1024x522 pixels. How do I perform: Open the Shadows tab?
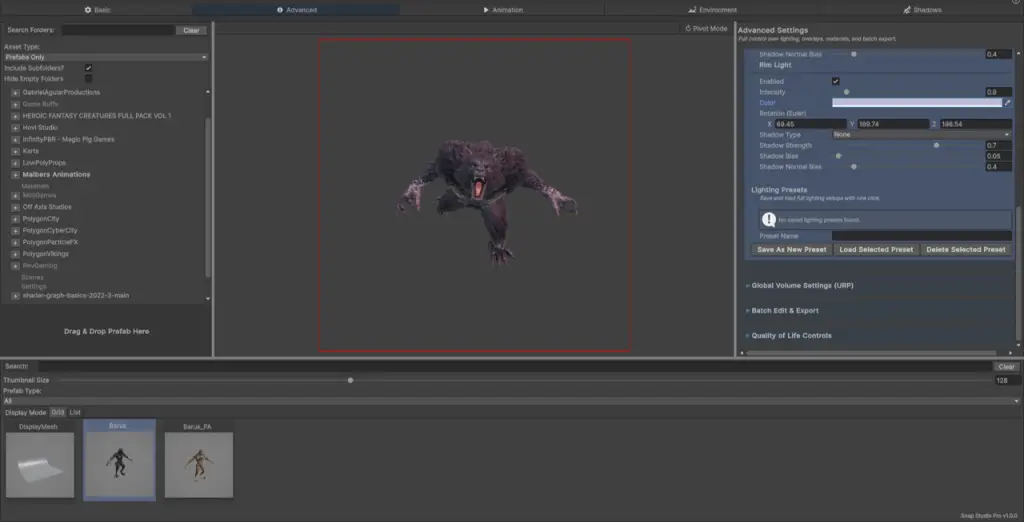(920, 9)
